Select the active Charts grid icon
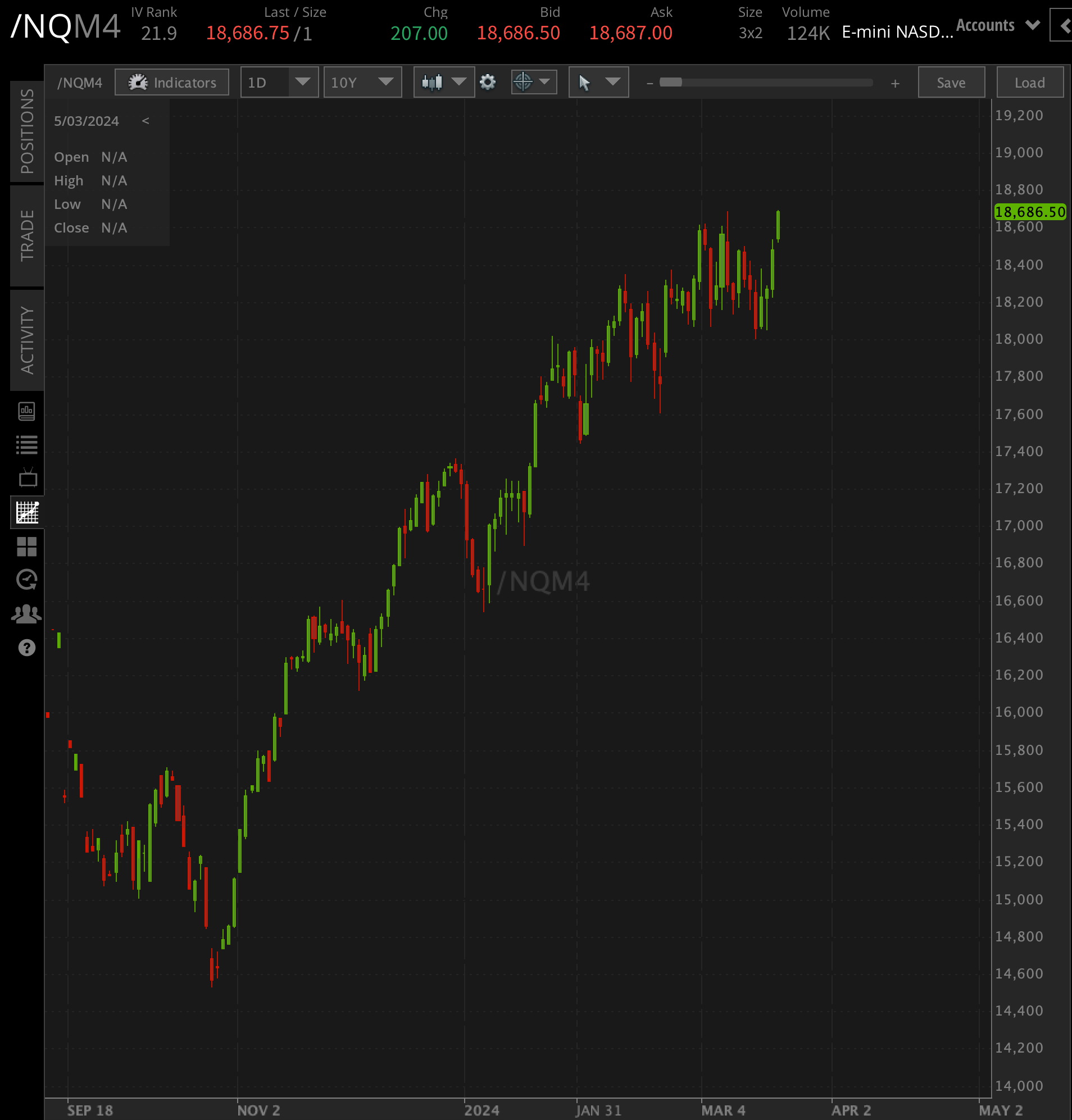Image resolution: width=1072 pixels, height=1120 pixels. (x=27, y=512)
